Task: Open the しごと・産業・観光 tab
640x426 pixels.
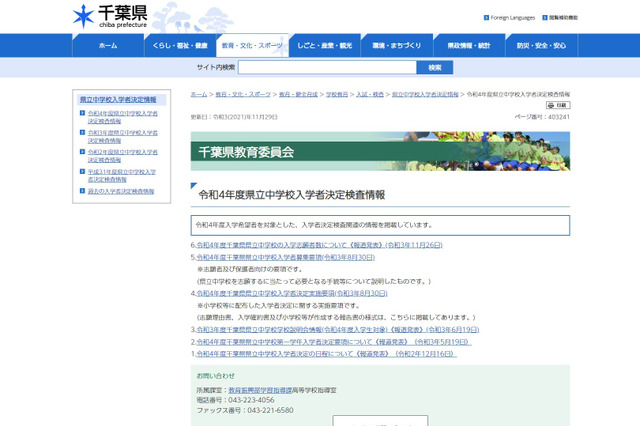Action: click(x=324, y=45)
